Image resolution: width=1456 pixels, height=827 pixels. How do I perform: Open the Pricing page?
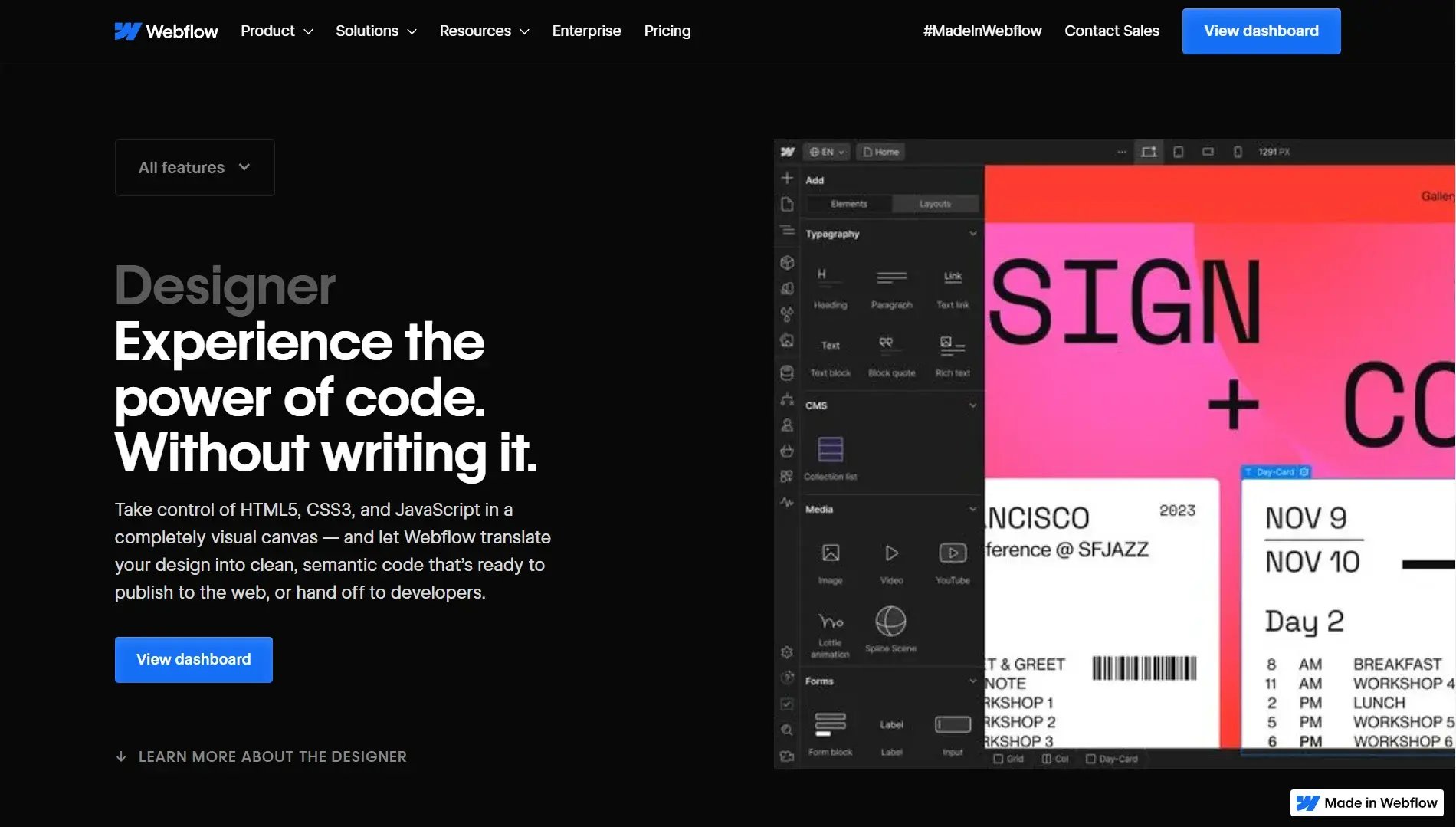667,31
